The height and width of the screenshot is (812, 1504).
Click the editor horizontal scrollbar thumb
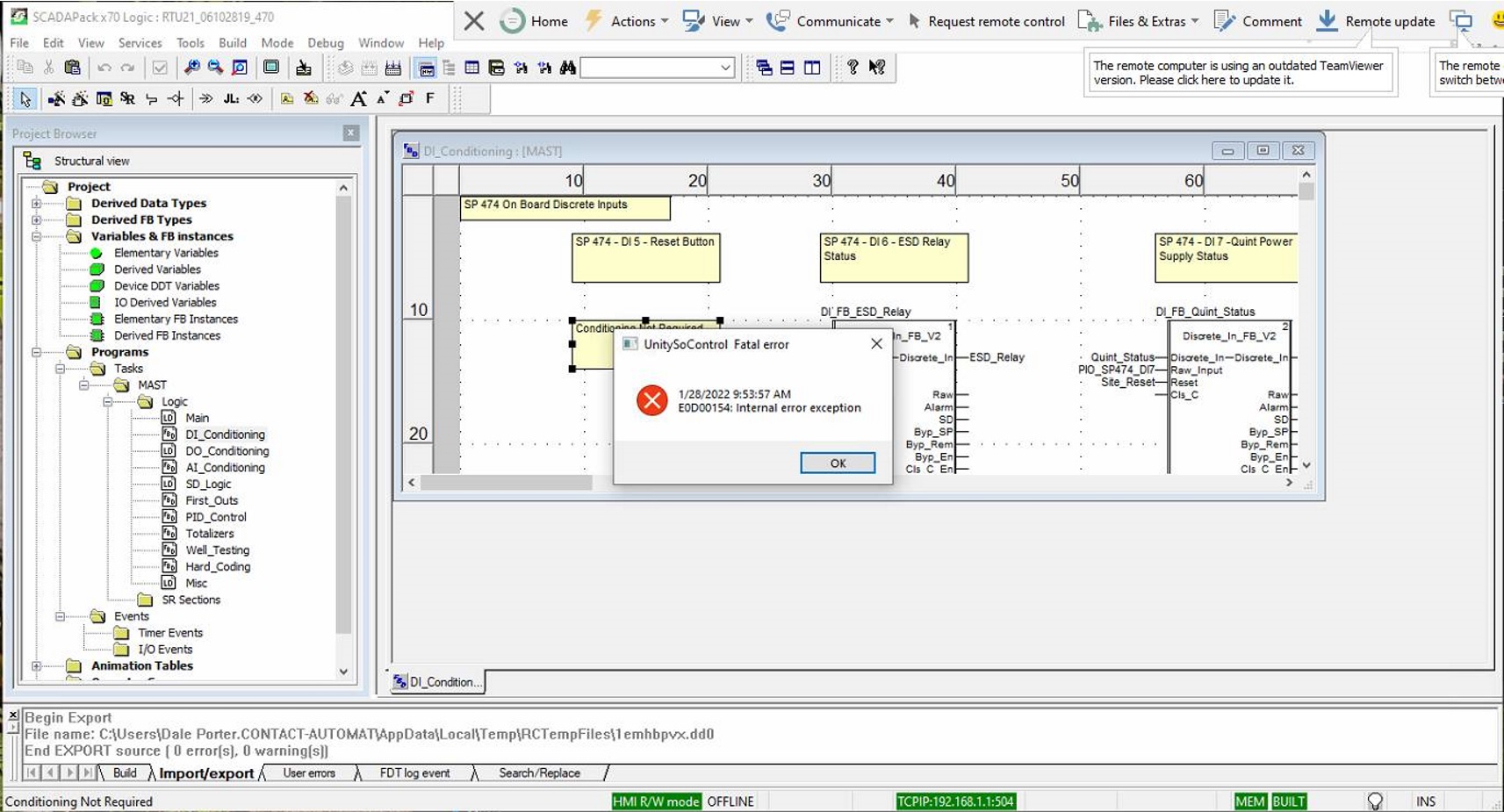pos(507,483)
